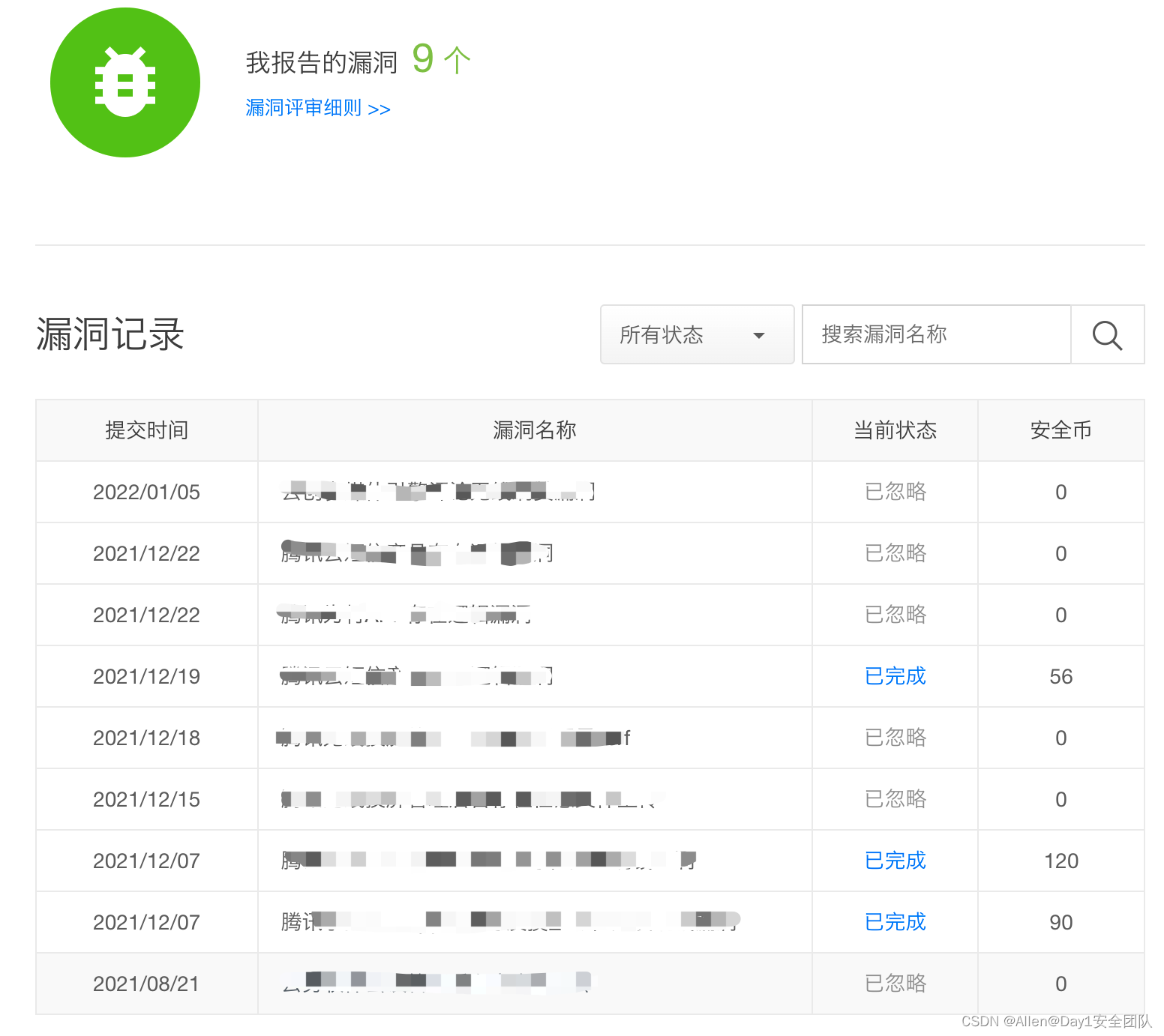Focus the 搜索漏洞名称 search field
Screen dimensions: 1164x1036
pyautogui.click(x=937, y=334)
